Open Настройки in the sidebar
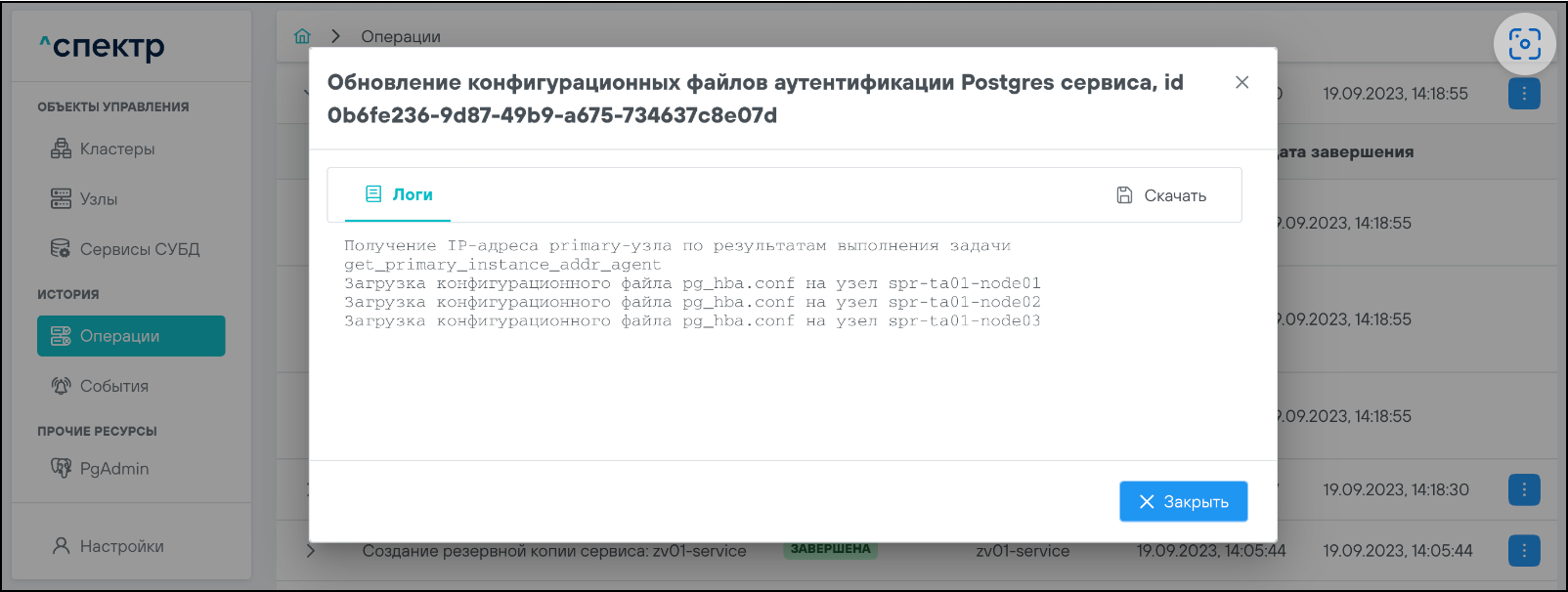The height and width of the screenshot is (592, 1568). point(131,546)
